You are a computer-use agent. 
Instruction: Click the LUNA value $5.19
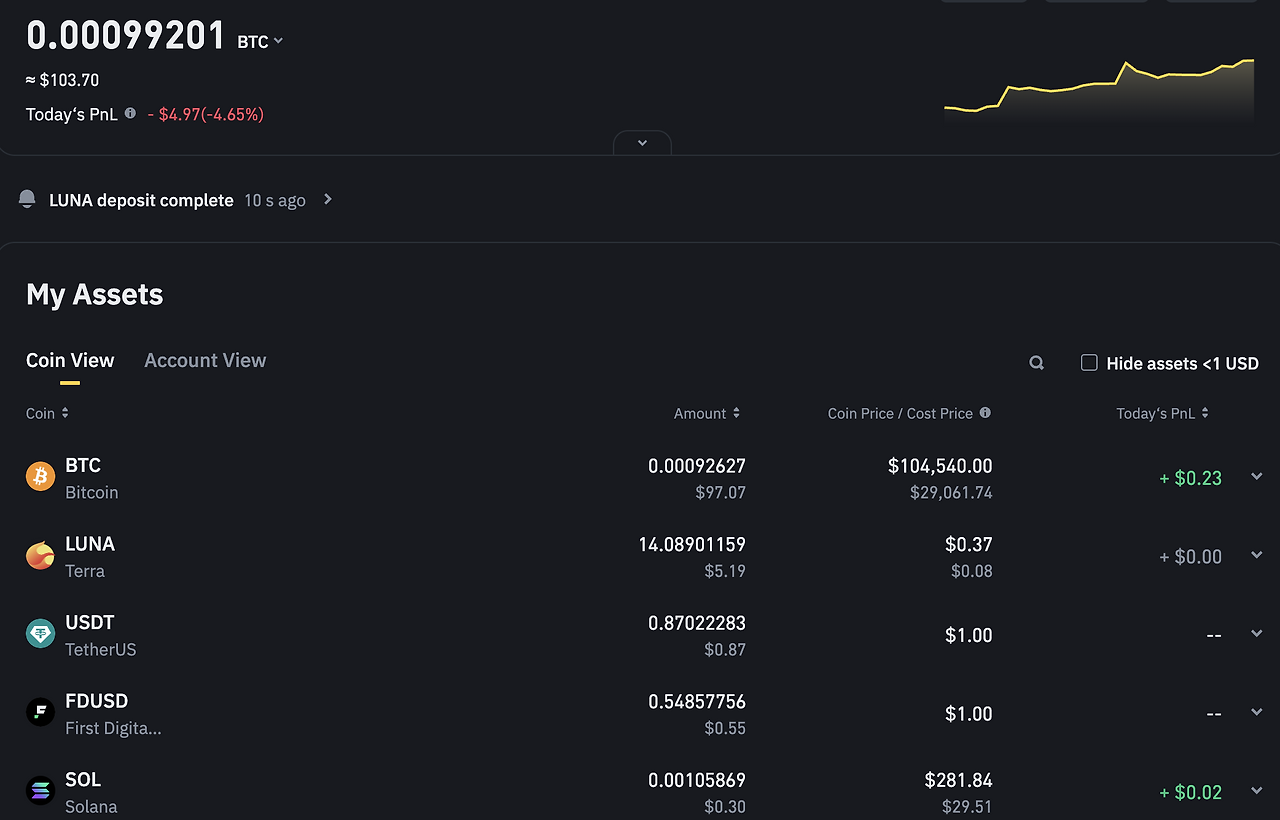coord(725,571)
